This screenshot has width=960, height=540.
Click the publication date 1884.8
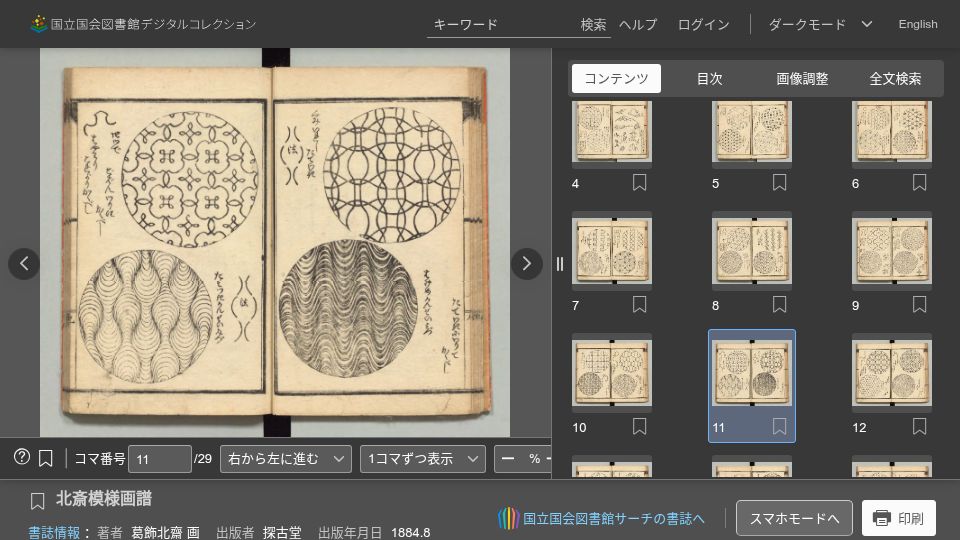pos(410,532)
